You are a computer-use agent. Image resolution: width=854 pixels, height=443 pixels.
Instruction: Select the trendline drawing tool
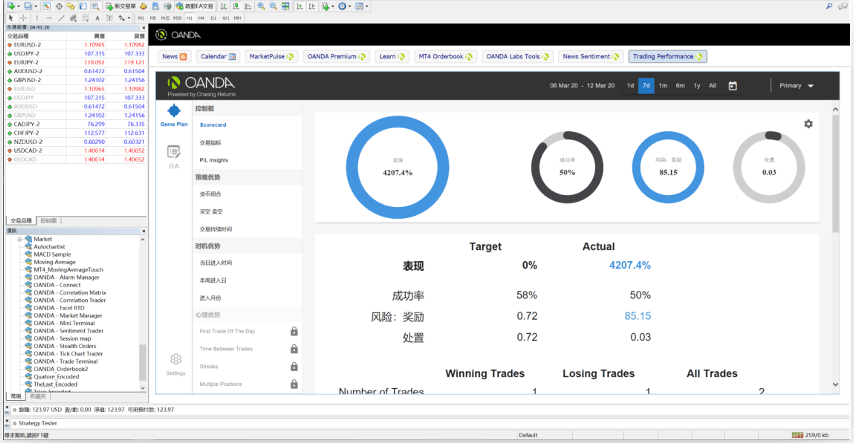62,18
